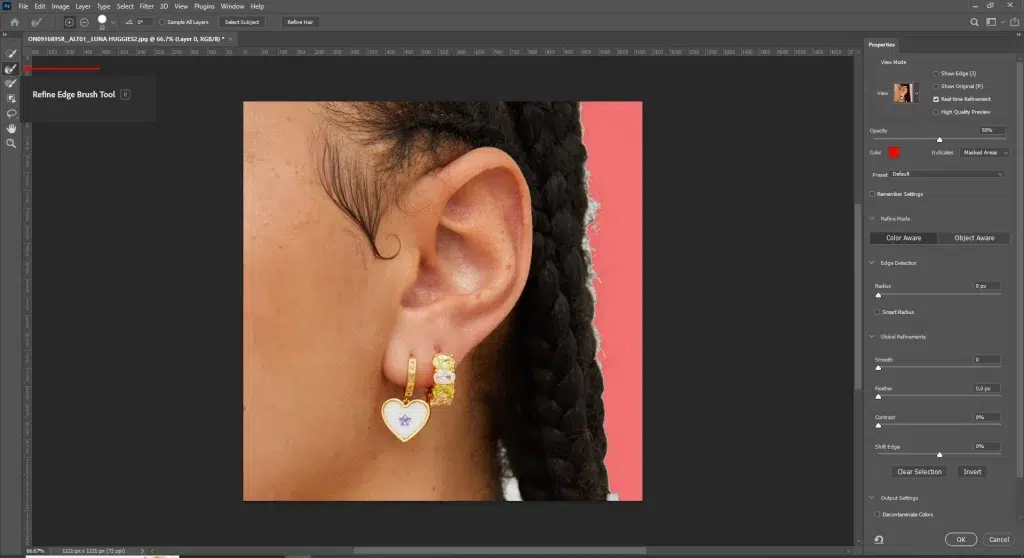Enable High Quality Preview checkbox
Image resolution: width=1024 pixels, height=558 pixels.
(x=936, y=112)
